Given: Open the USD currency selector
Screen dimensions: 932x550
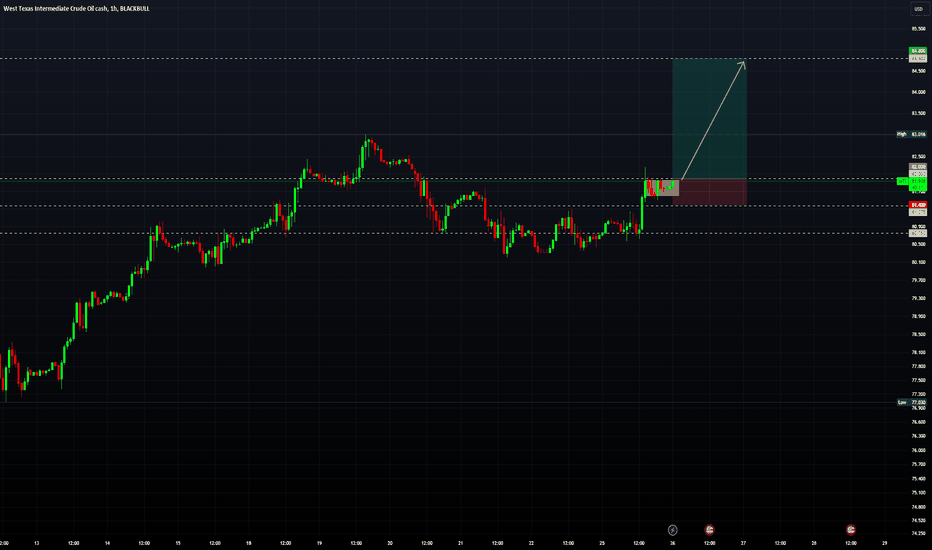Looking at the screenshot, I should [918, 9].
